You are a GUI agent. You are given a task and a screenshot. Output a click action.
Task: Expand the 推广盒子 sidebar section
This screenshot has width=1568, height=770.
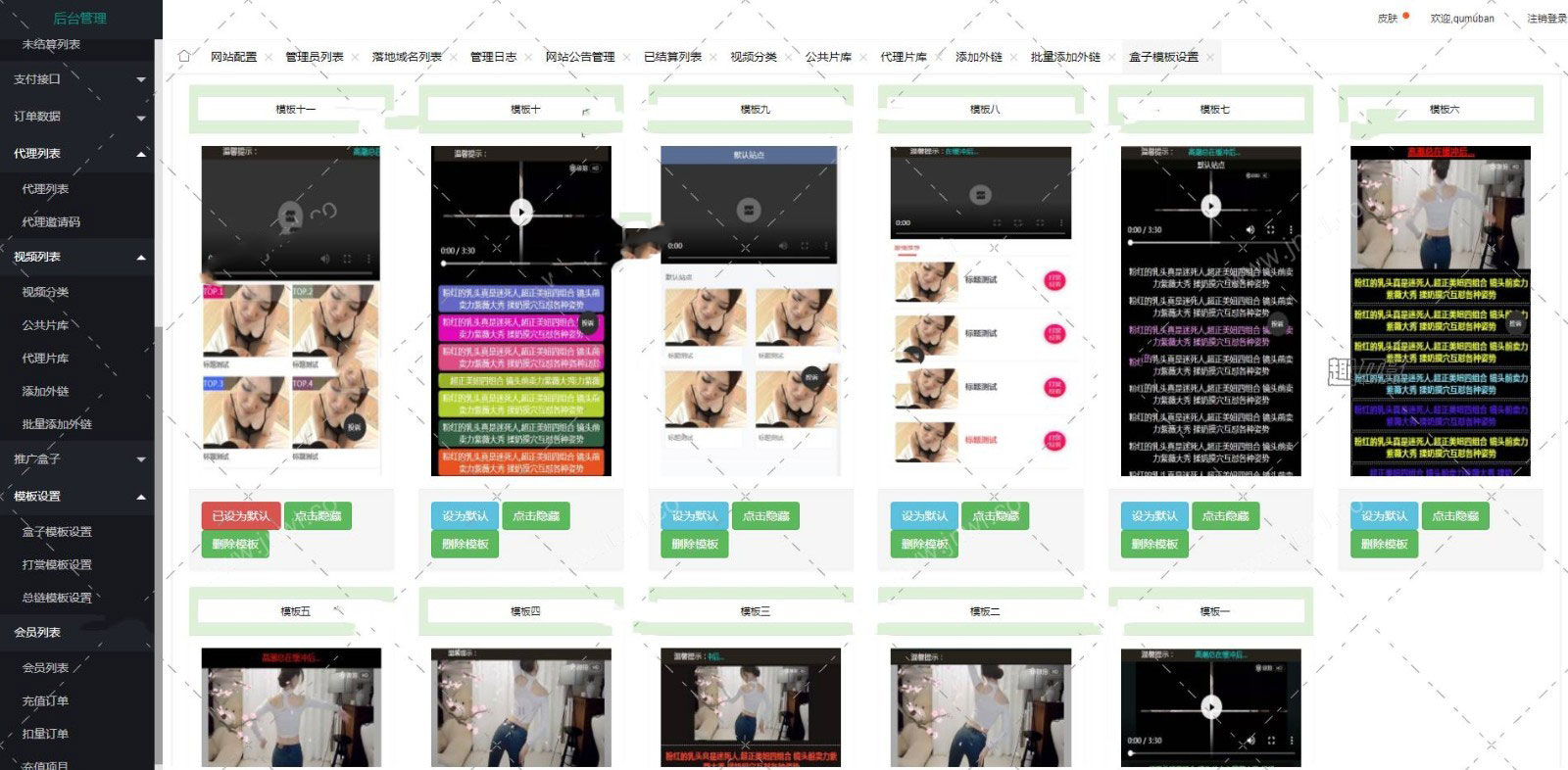click(78, 458)
